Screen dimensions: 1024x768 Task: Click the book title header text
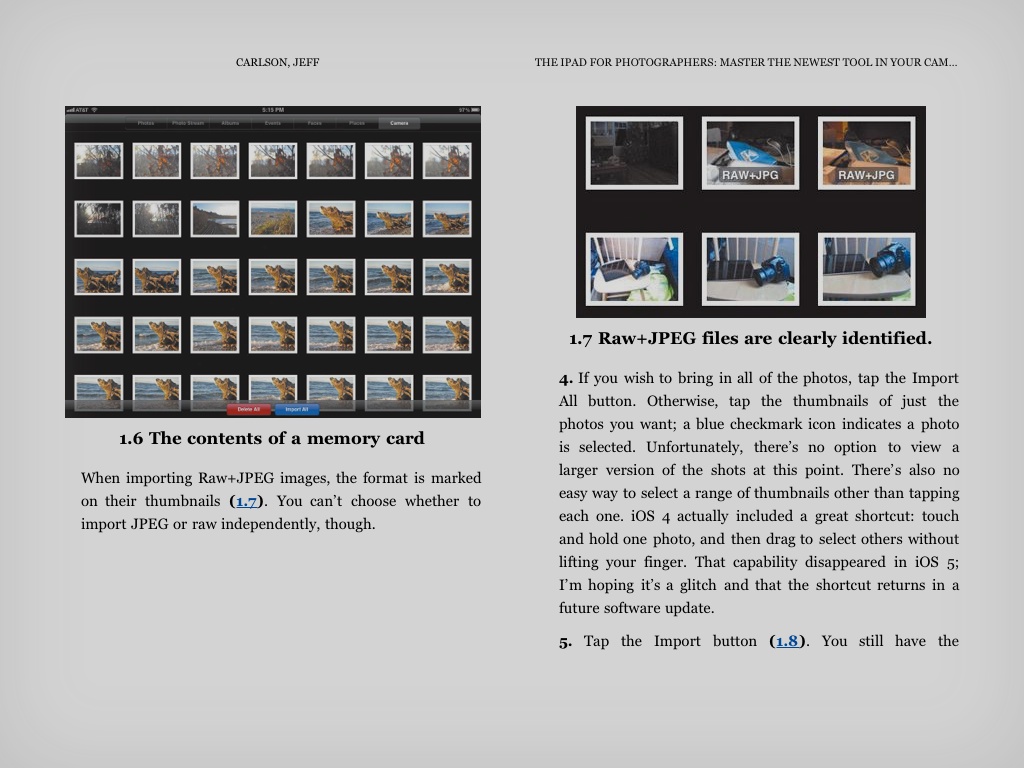click(746, 63)
